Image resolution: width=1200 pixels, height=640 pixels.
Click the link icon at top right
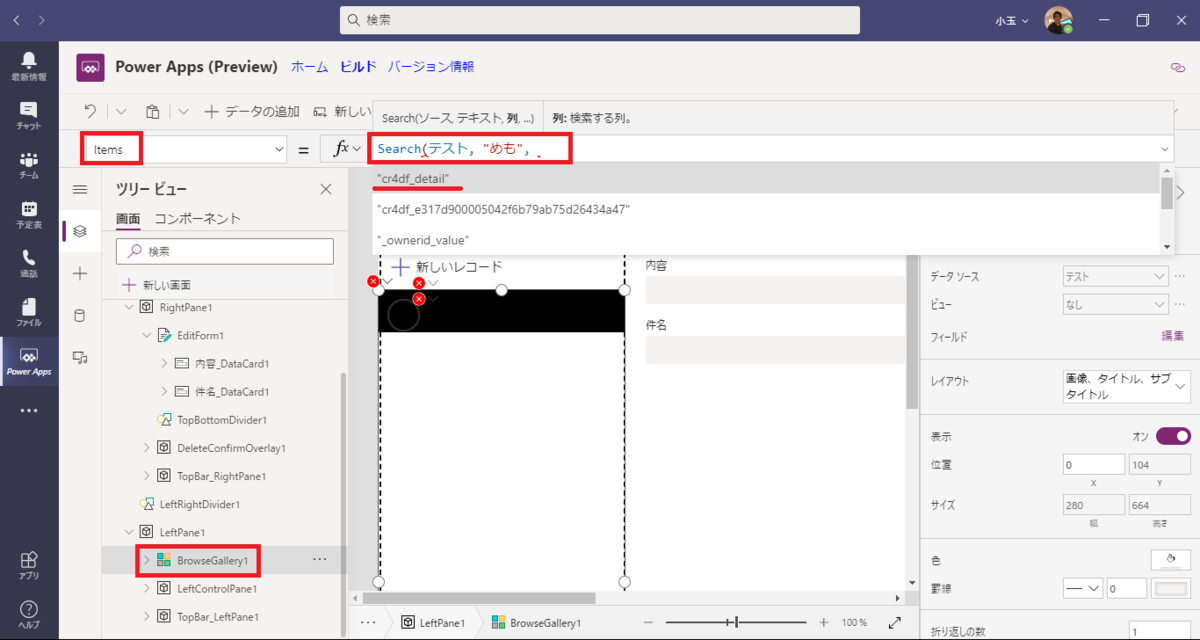(x=1177, y=67)
